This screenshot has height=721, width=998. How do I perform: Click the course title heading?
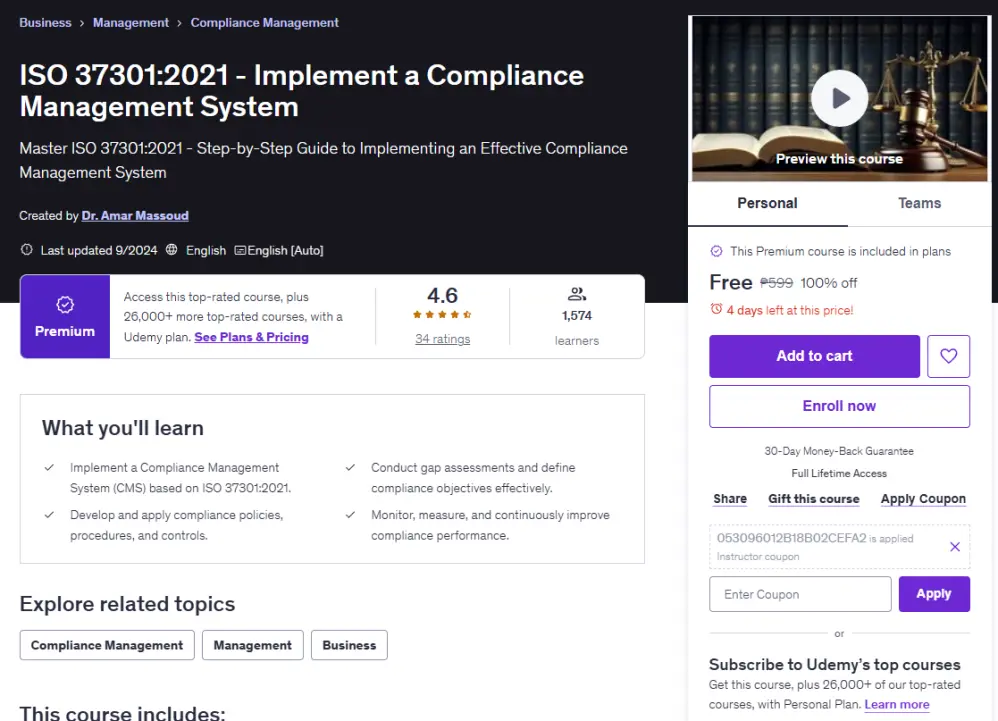point(302,90)
